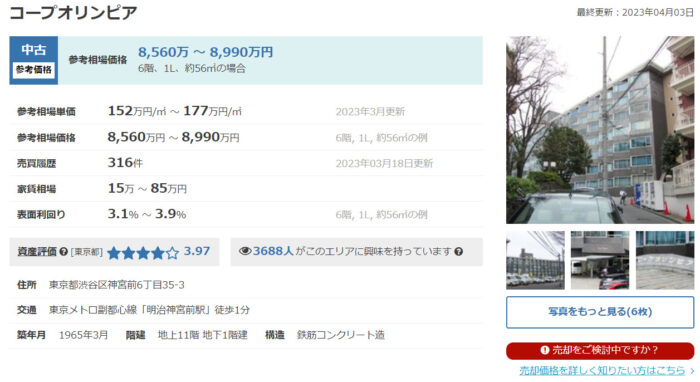Image resolution: width=700 pixels, height=382 pixels.
Task: Click the eye icon before 3688人
Action: pyautogui.click(x=245, y=251)
